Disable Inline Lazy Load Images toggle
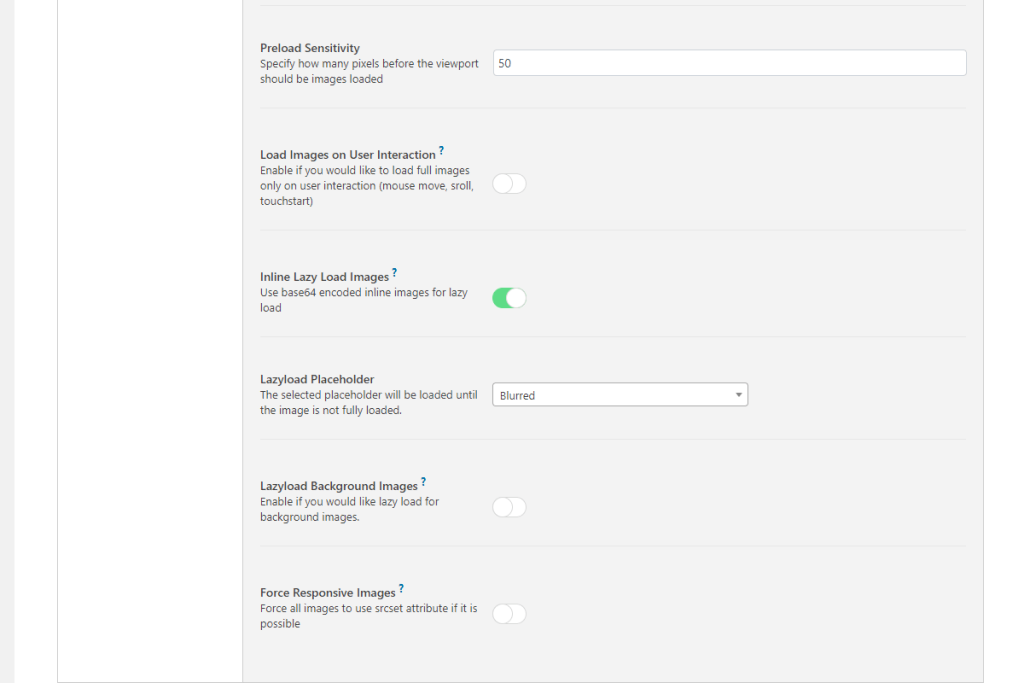 point(509,298)
